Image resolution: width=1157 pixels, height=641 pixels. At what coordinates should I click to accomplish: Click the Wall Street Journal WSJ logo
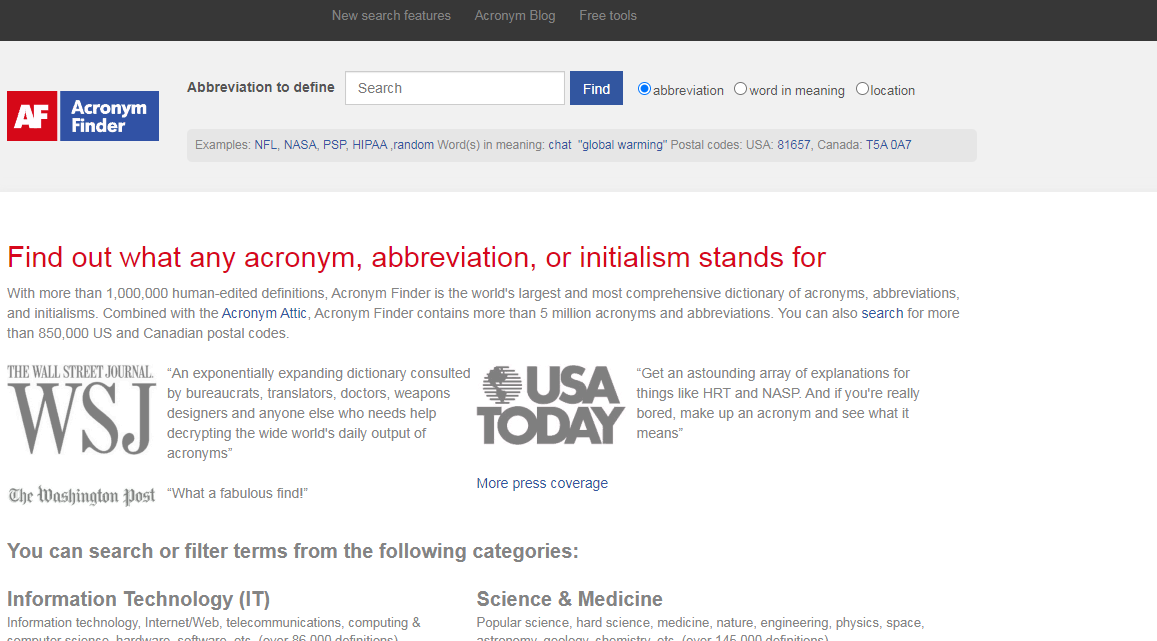(x=81, y=409)
